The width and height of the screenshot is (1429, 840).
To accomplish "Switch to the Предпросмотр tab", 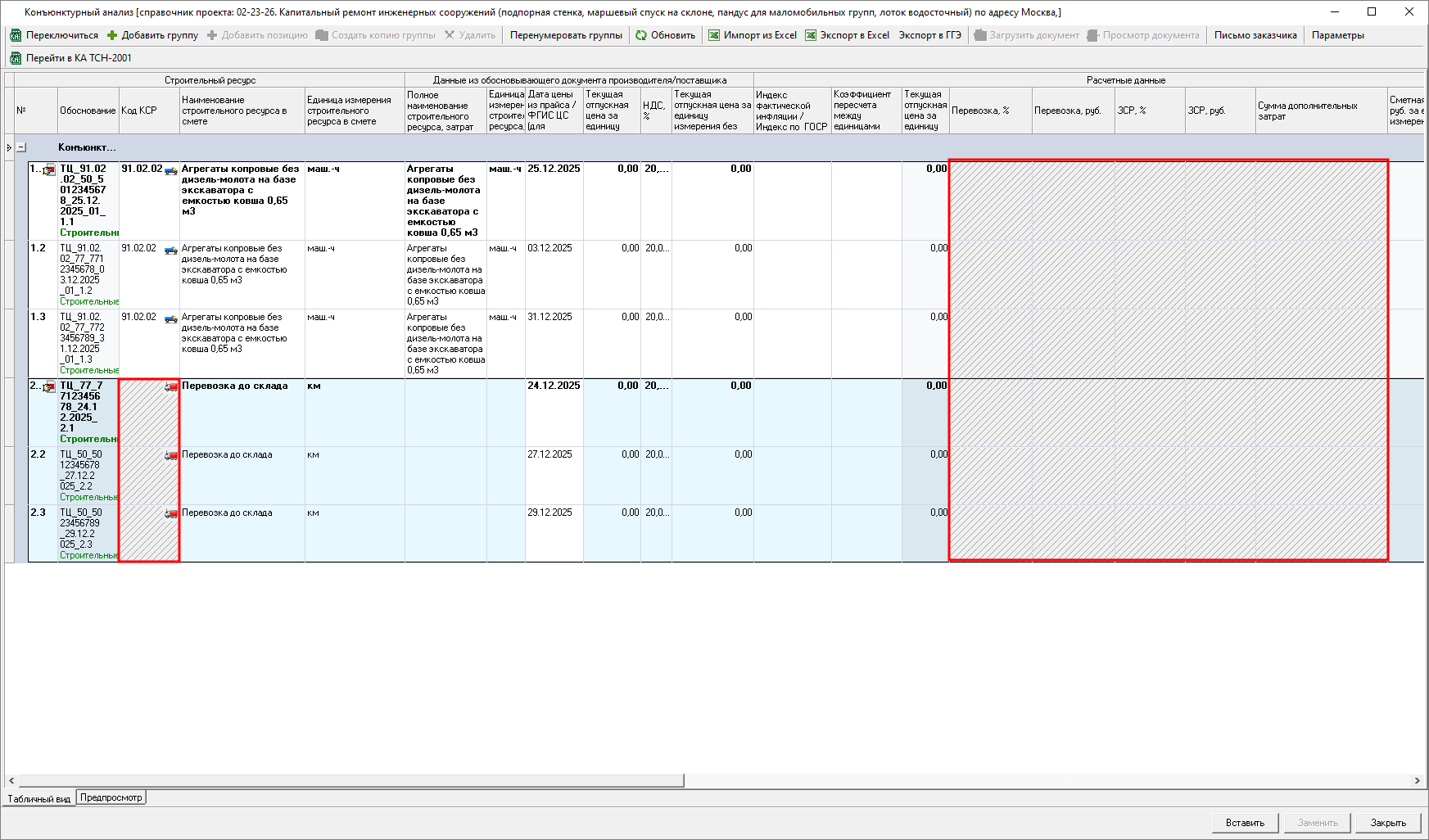I will [111, 797].
